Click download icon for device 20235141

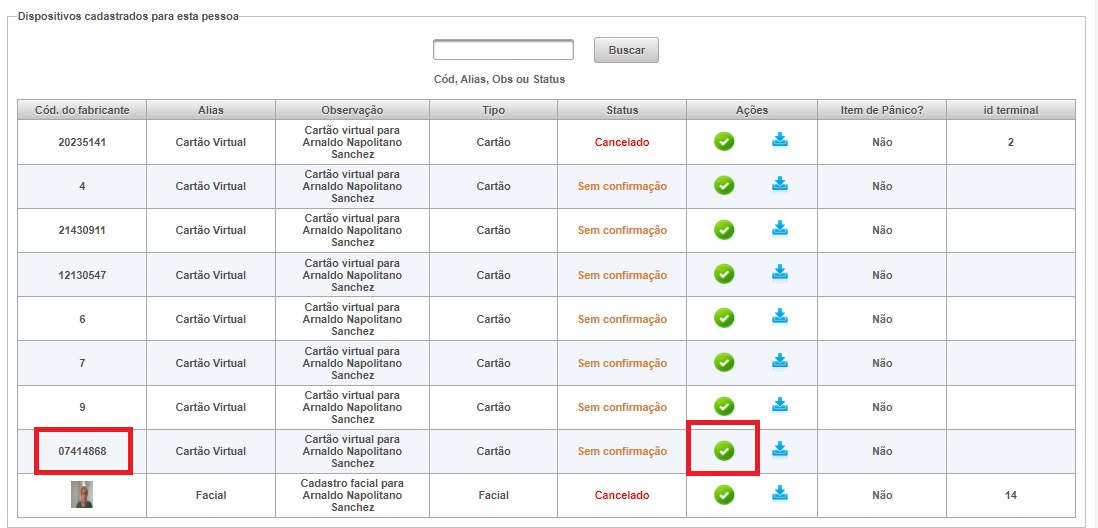[x=780, y=140]
